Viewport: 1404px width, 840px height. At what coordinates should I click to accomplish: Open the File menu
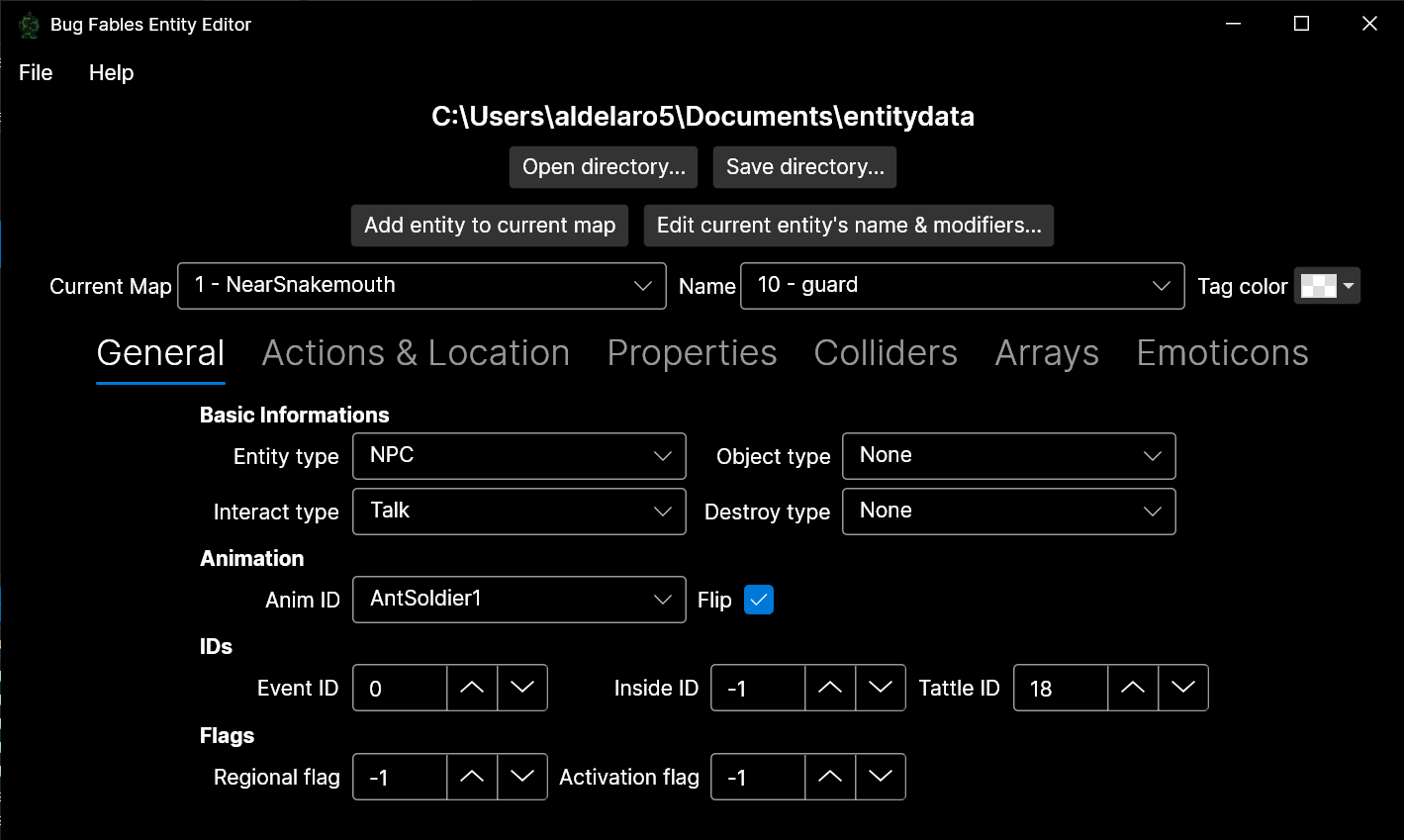pyautogui.click(x=36, y=73)
